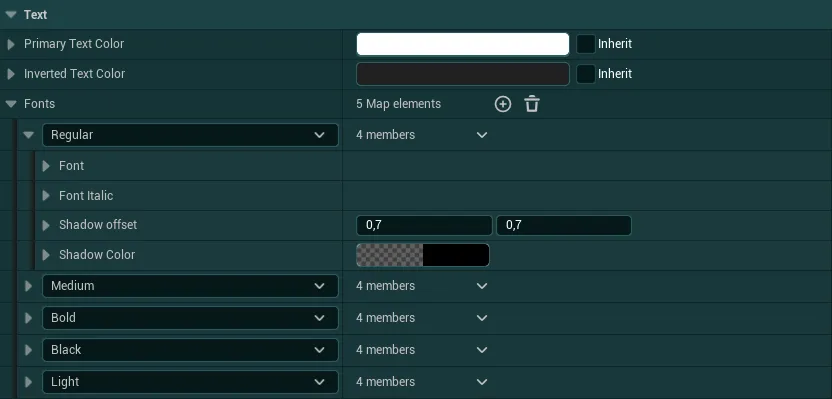Viewport: 832px width, 399px height.
Task: Collapse the Regular font entry
Action: pos(29,135)
